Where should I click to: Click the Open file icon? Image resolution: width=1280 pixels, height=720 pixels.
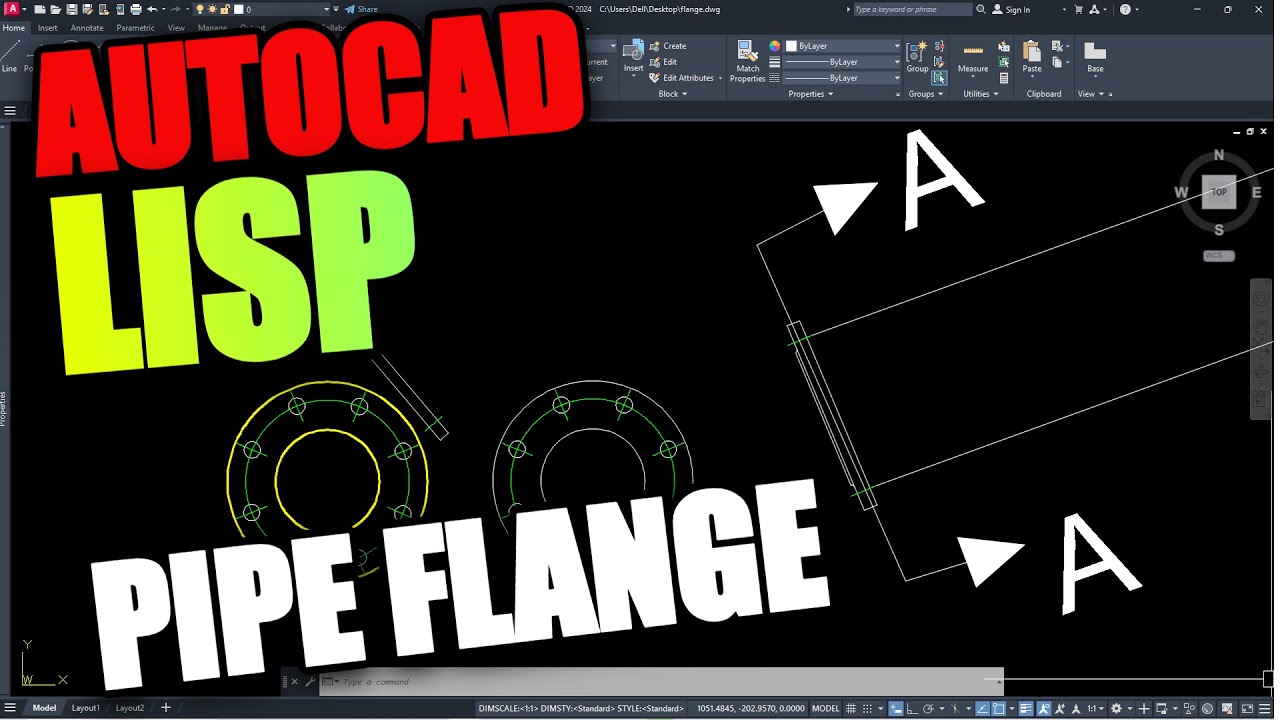(56, 9)
